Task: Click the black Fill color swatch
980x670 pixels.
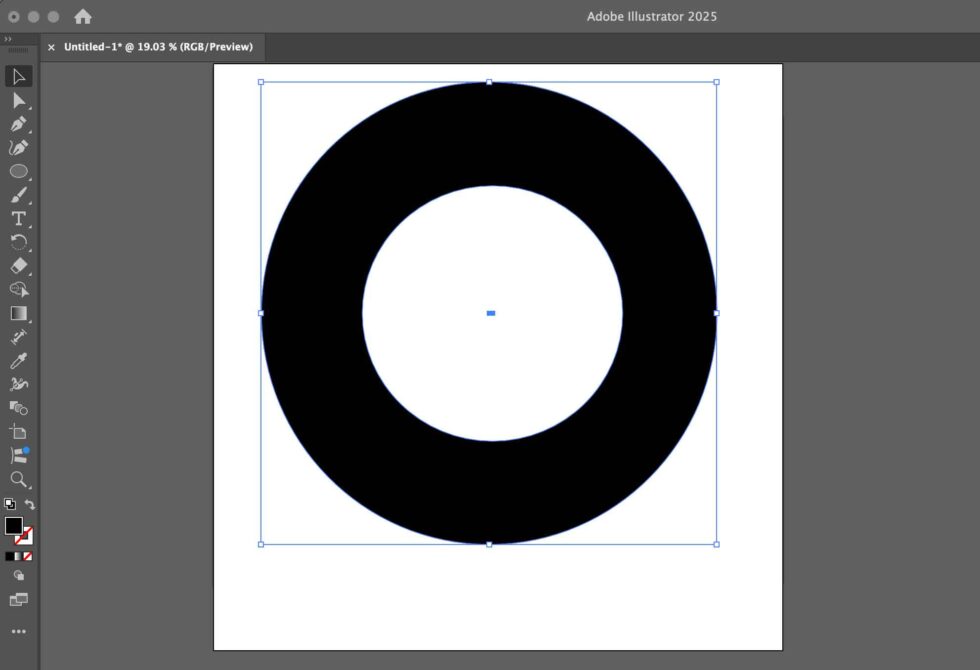Action: click(14, 525)
